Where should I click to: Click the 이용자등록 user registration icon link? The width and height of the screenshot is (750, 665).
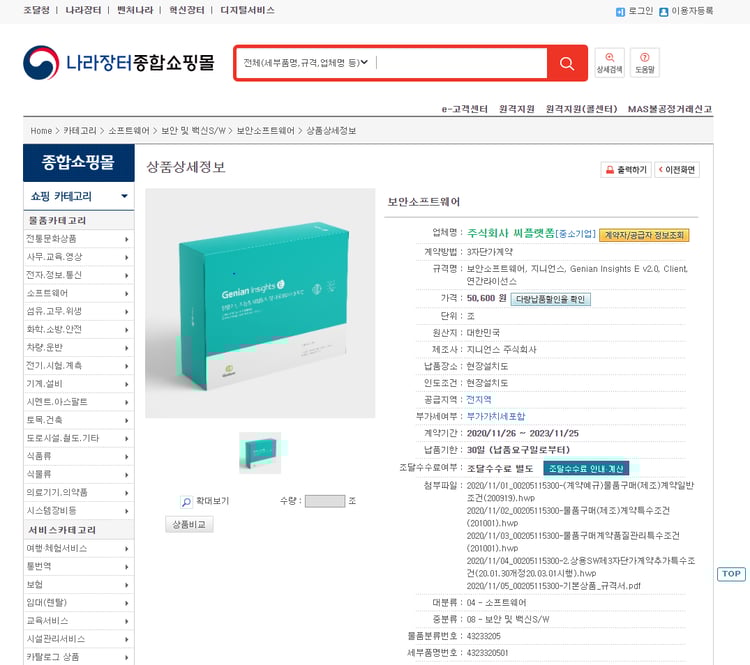coord(686,11)
